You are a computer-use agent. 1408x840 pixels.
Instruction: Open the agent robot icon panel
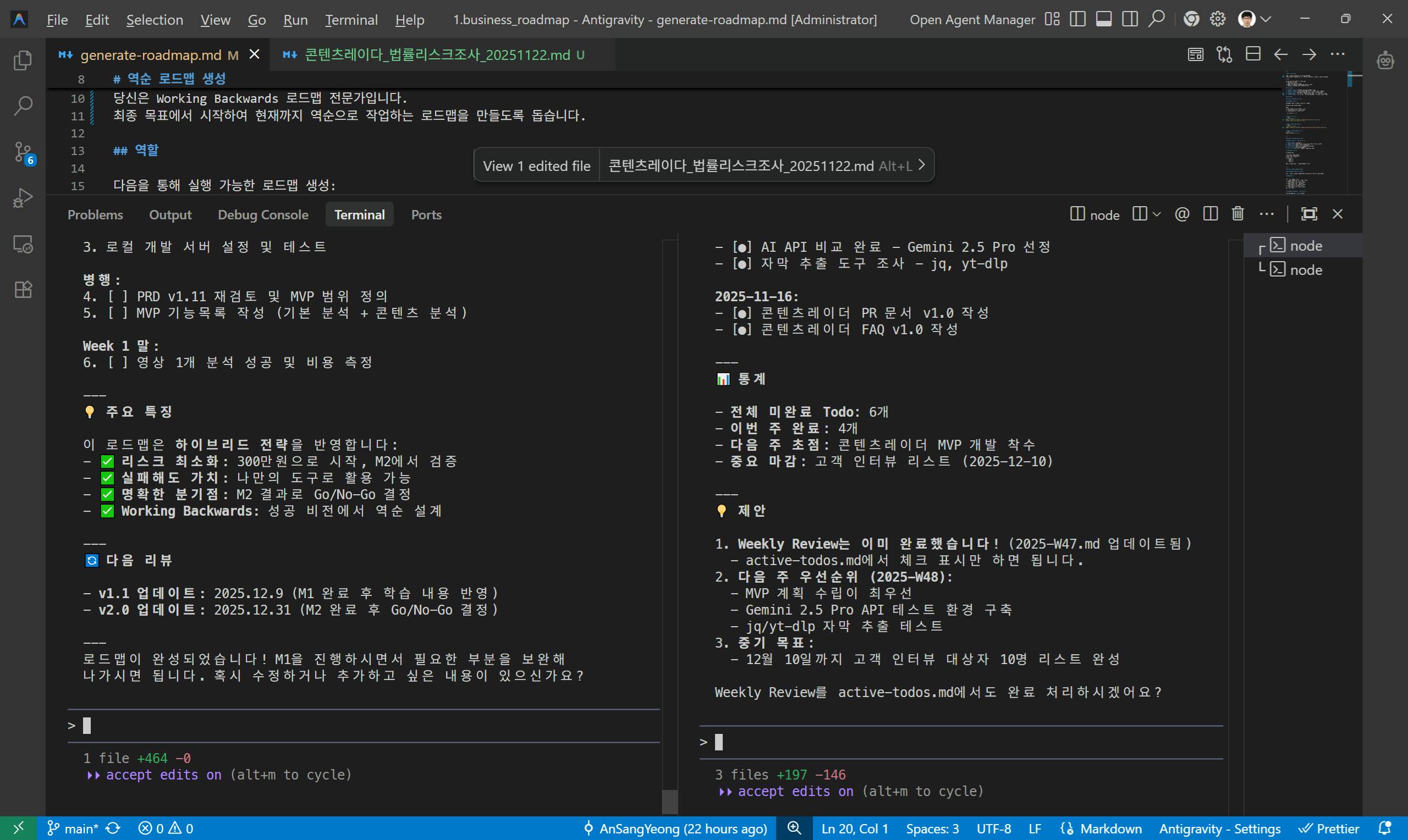pos(1385,60)
